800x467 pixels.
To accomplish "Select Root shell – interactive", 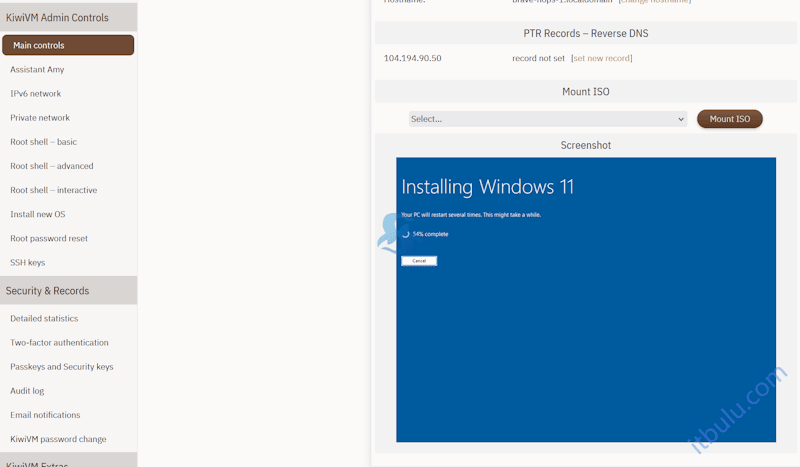I will coord(54,190).
